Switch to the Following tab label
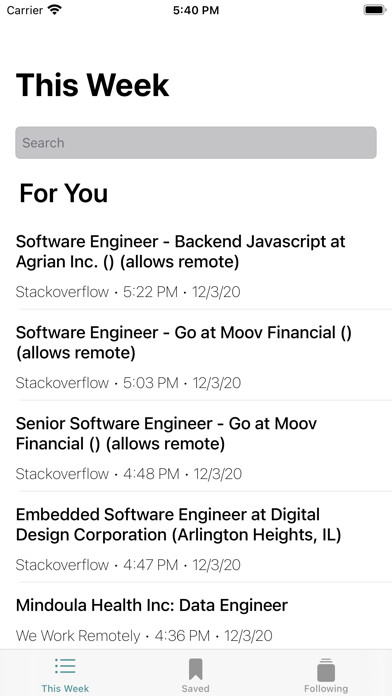The width and height of the screenshot is (392, 696). pos(326,689)
